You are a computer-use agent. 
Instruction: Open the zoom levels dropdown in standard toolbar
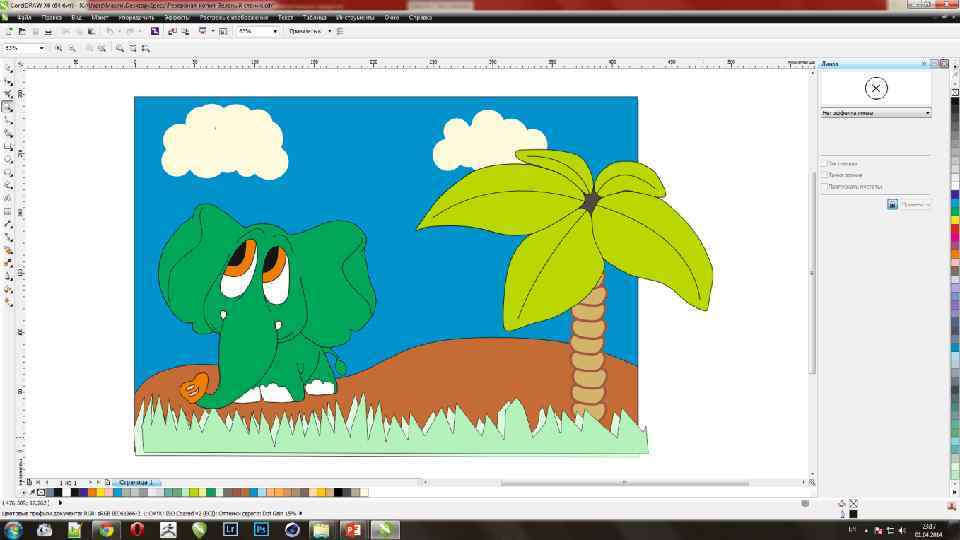click(x=275, y=31)
